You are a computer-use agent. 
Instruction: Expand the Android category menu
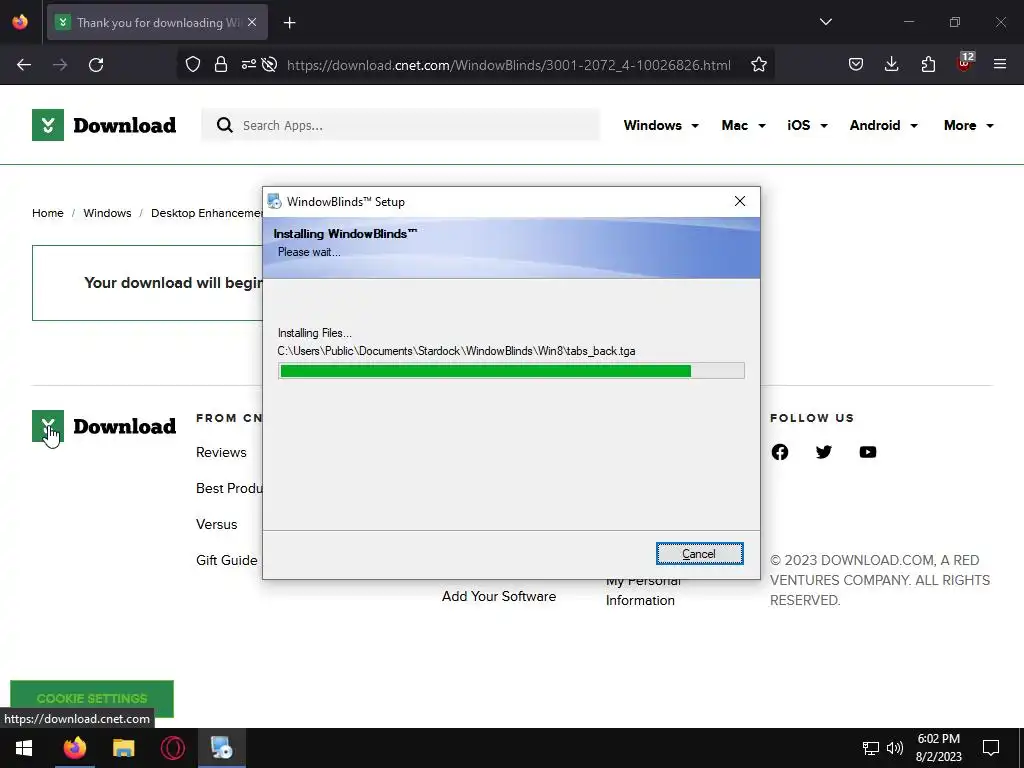click(884, 125)
